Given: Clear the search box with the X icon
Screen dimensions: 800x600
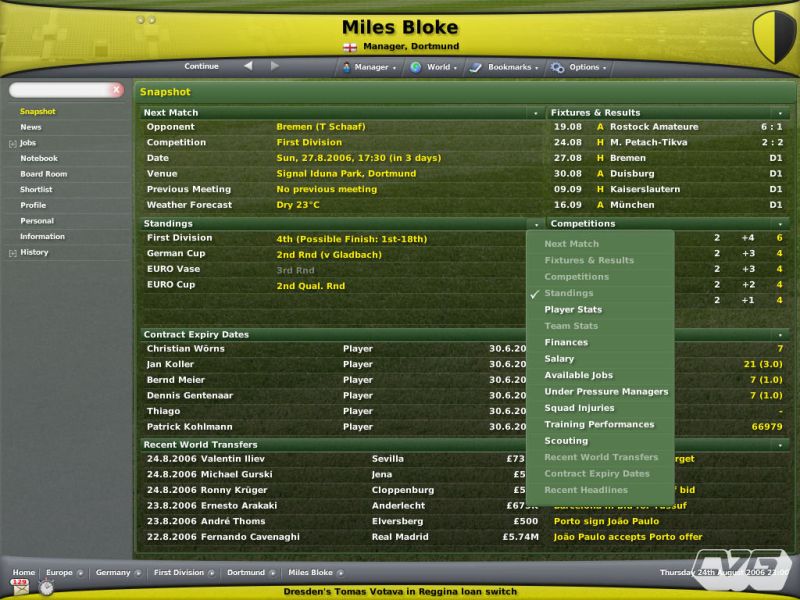Looking at the screenshot, I should coord(116,90).
